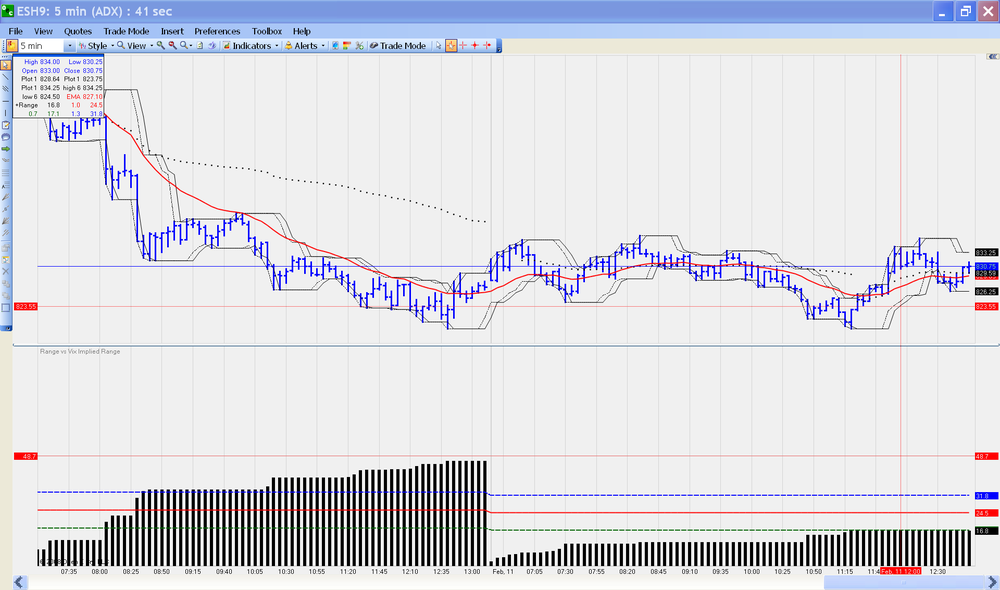The image size is (1000, 590).
Task: Open the 5 min interval dropdown
Action: (70, 46)
